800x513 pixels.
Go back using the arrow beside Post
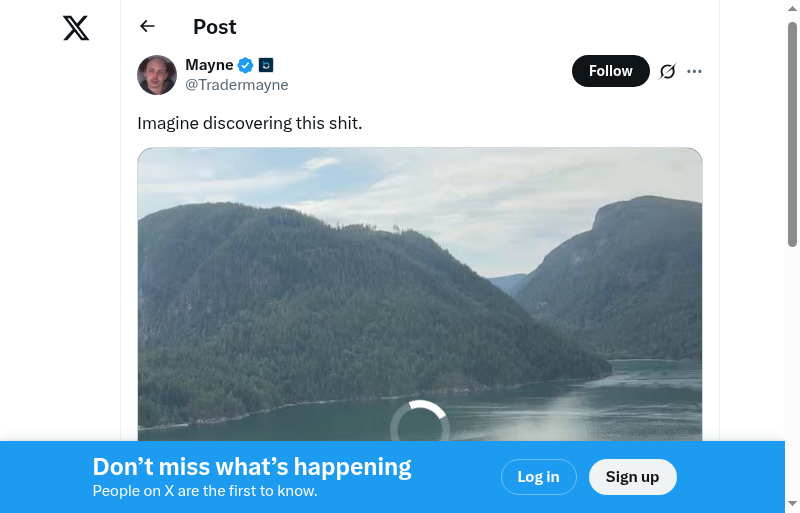[x=148, y=27]
